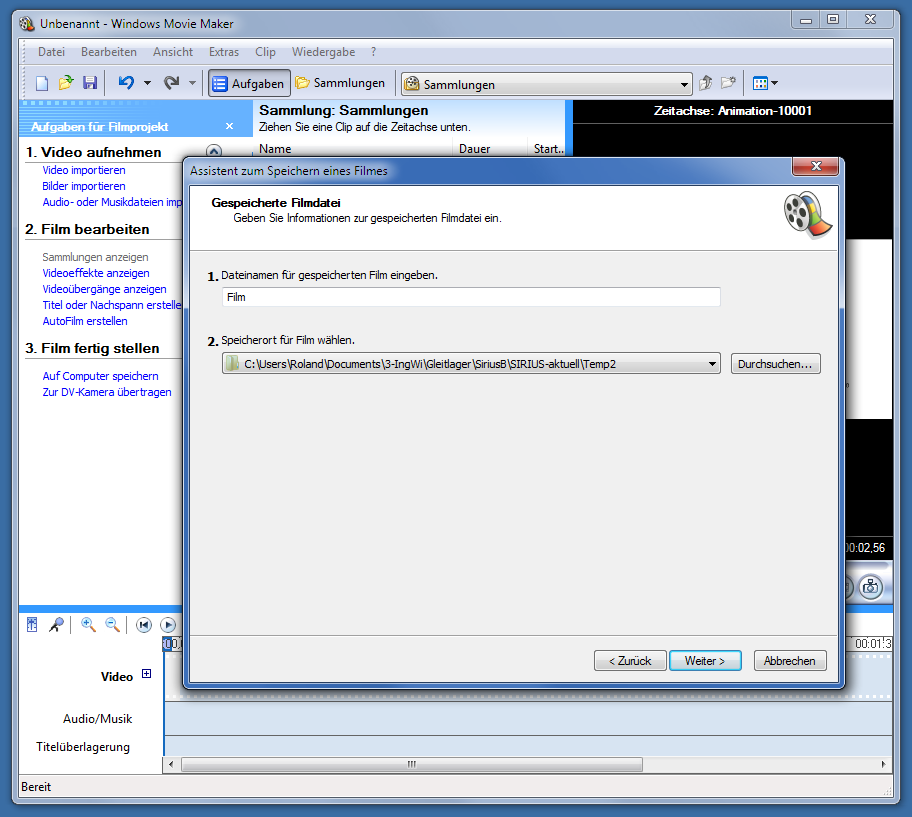Minimize the Windows Movie Maker window

click(x=806, y=20)
